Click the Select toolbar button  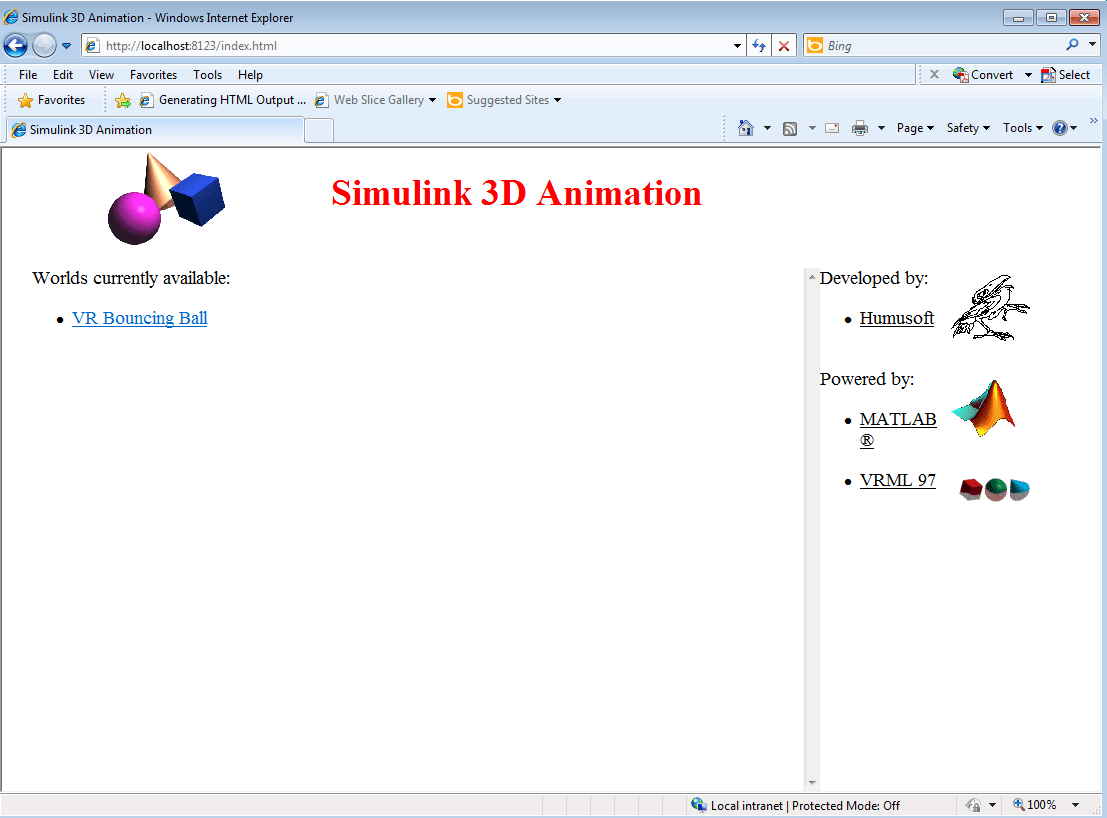pyautogui.click(x=1065, y=75)
